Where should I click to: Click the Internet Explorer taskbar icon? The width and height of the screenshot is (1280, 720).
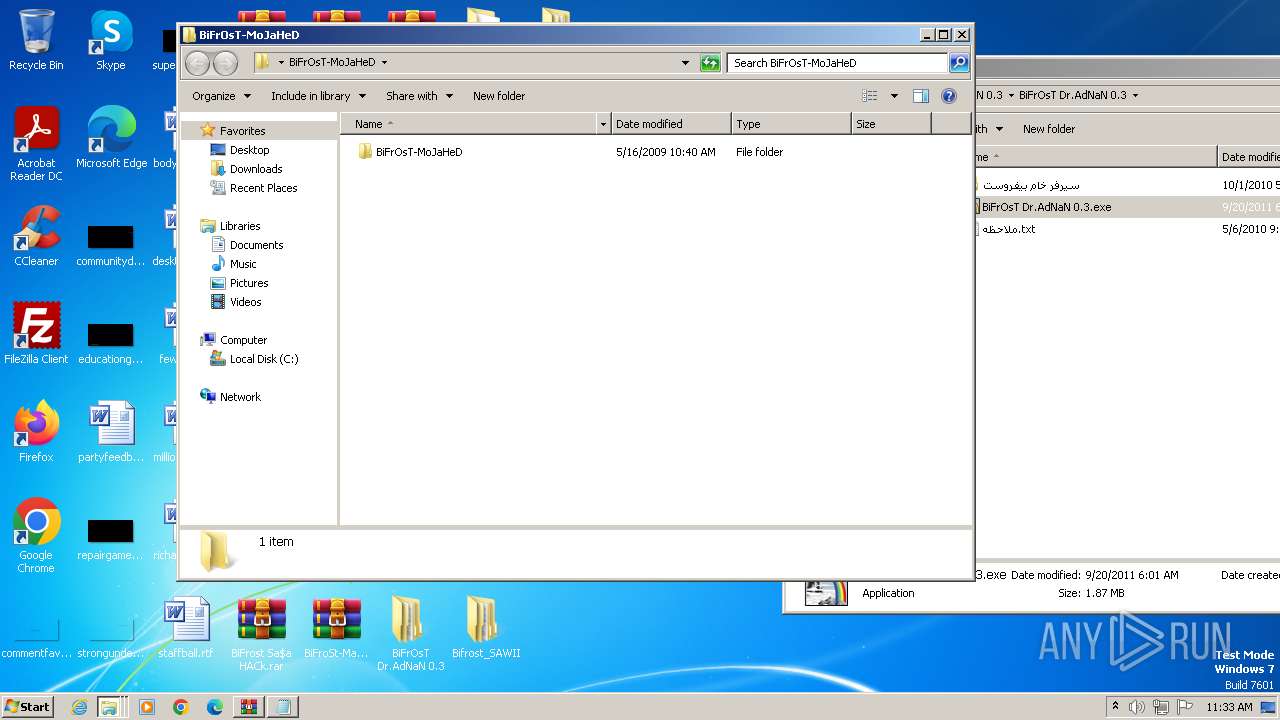point(80,707)
